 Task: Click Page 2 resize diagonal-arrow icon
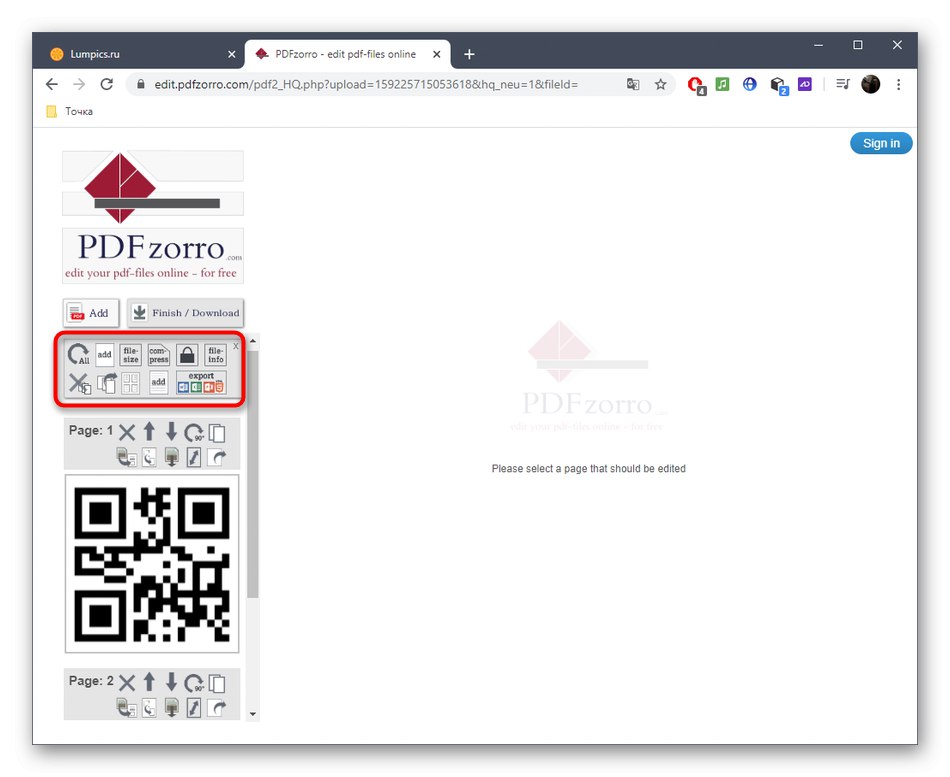(x=194, y=707)
